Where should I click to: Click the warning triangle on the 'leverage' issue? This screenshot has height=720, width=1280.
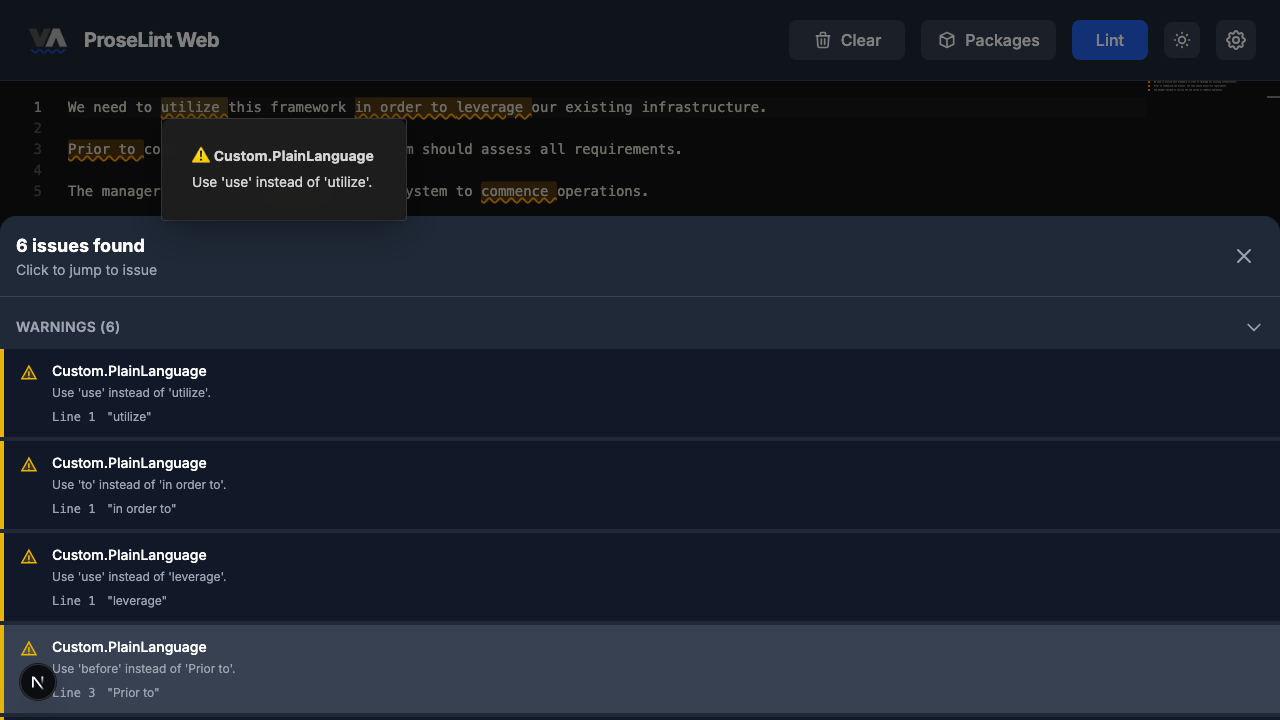tap(29, 556)
